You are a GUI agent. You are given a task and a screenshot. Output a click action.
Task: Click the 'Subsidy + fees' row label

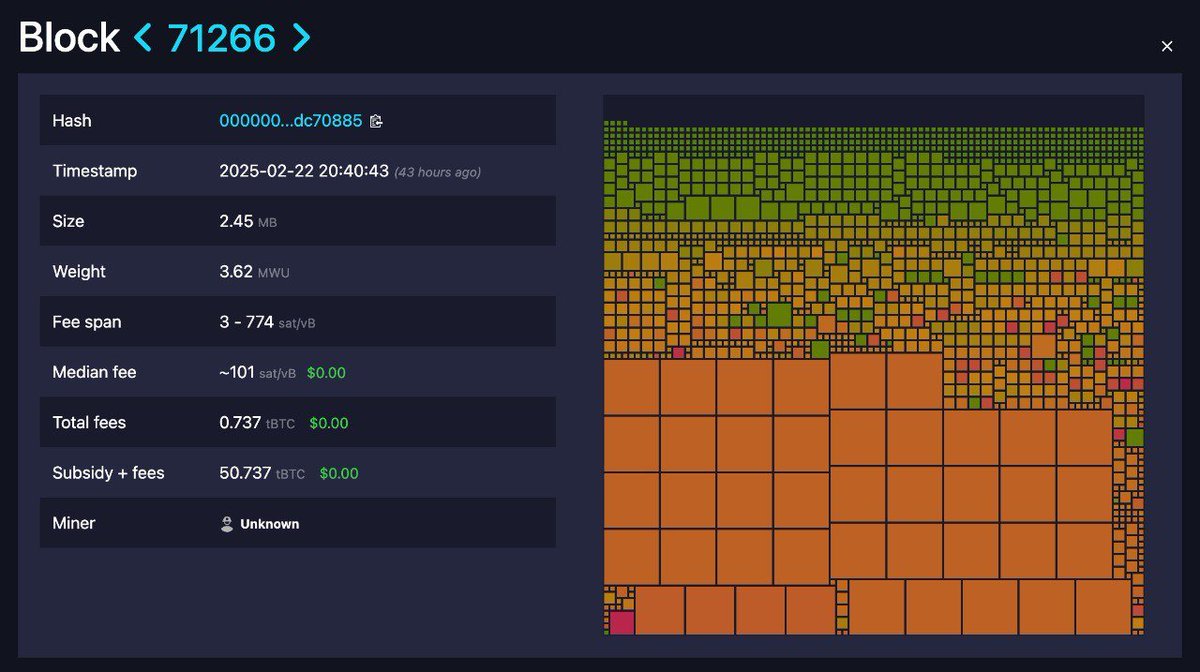tap(108, 473)
